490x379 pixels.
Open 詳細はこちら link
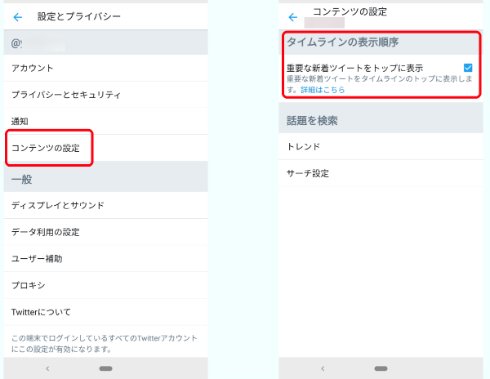pos(323,90)
